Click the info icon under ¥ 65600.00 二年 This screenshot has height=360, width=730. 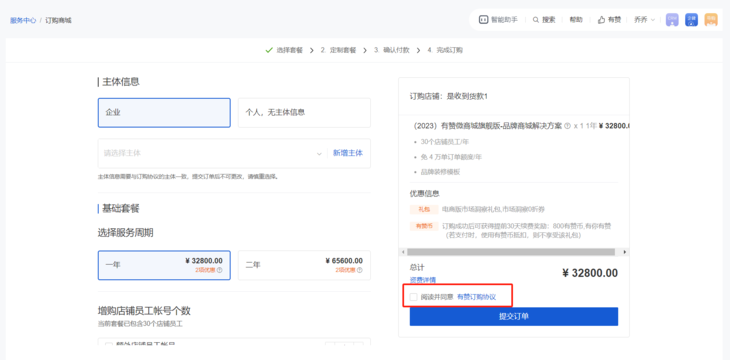coord(359,270)
